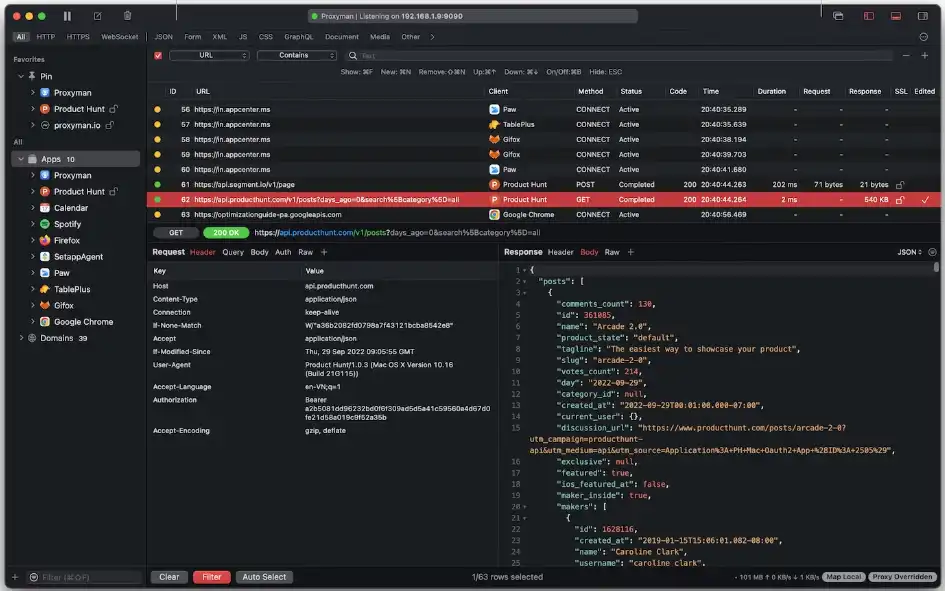Collapse the Apps group

(21, 159)
